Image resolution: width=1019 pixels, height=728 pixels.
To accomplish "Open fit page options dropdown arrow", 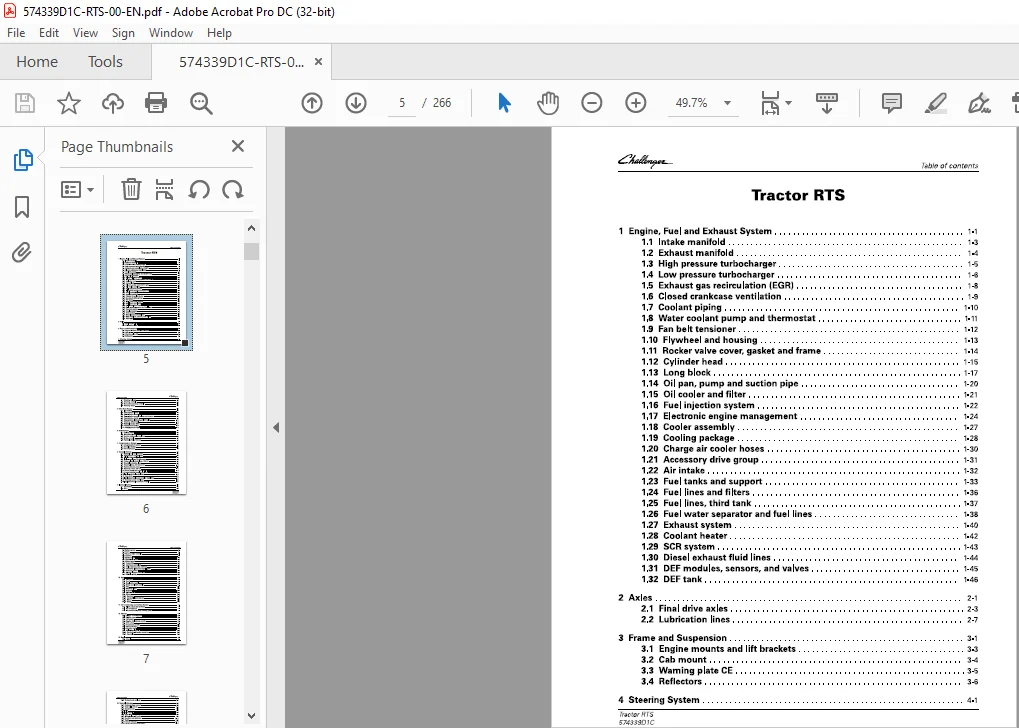I will coord(788,103).
